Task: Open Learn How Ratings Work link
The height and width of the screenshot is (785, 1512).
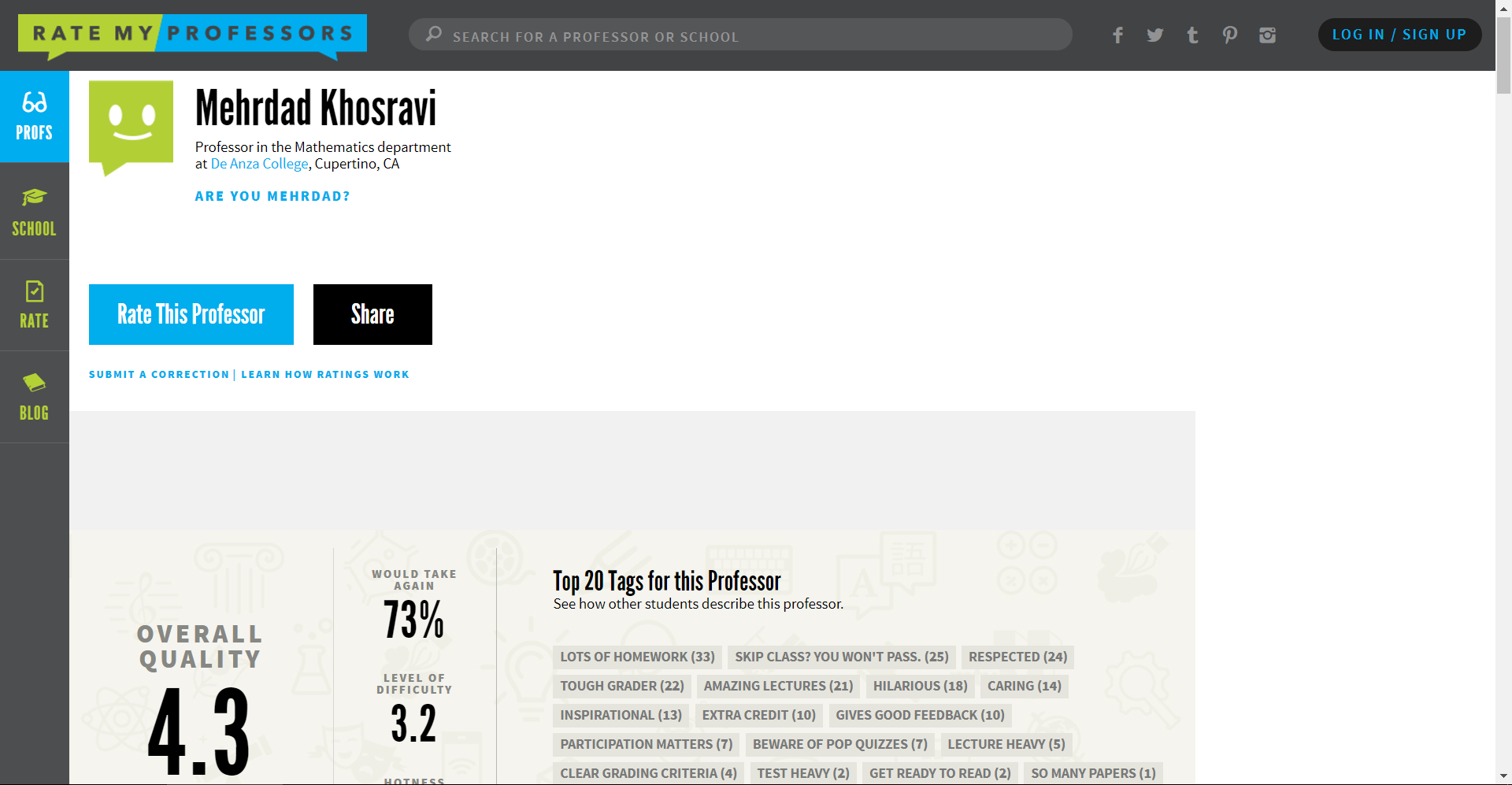Action: (325, 375)
